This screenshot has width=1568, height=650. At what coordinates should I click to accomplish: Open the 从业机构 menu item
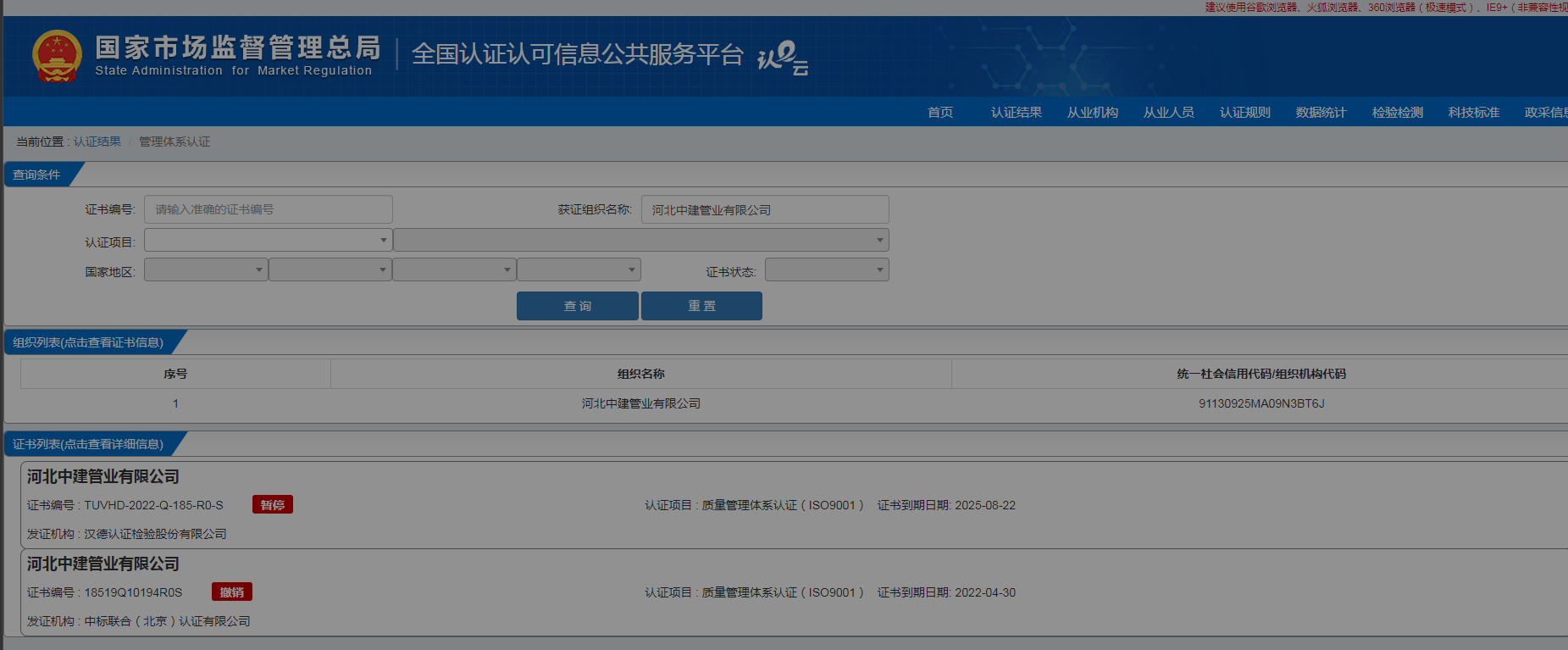1093,113
